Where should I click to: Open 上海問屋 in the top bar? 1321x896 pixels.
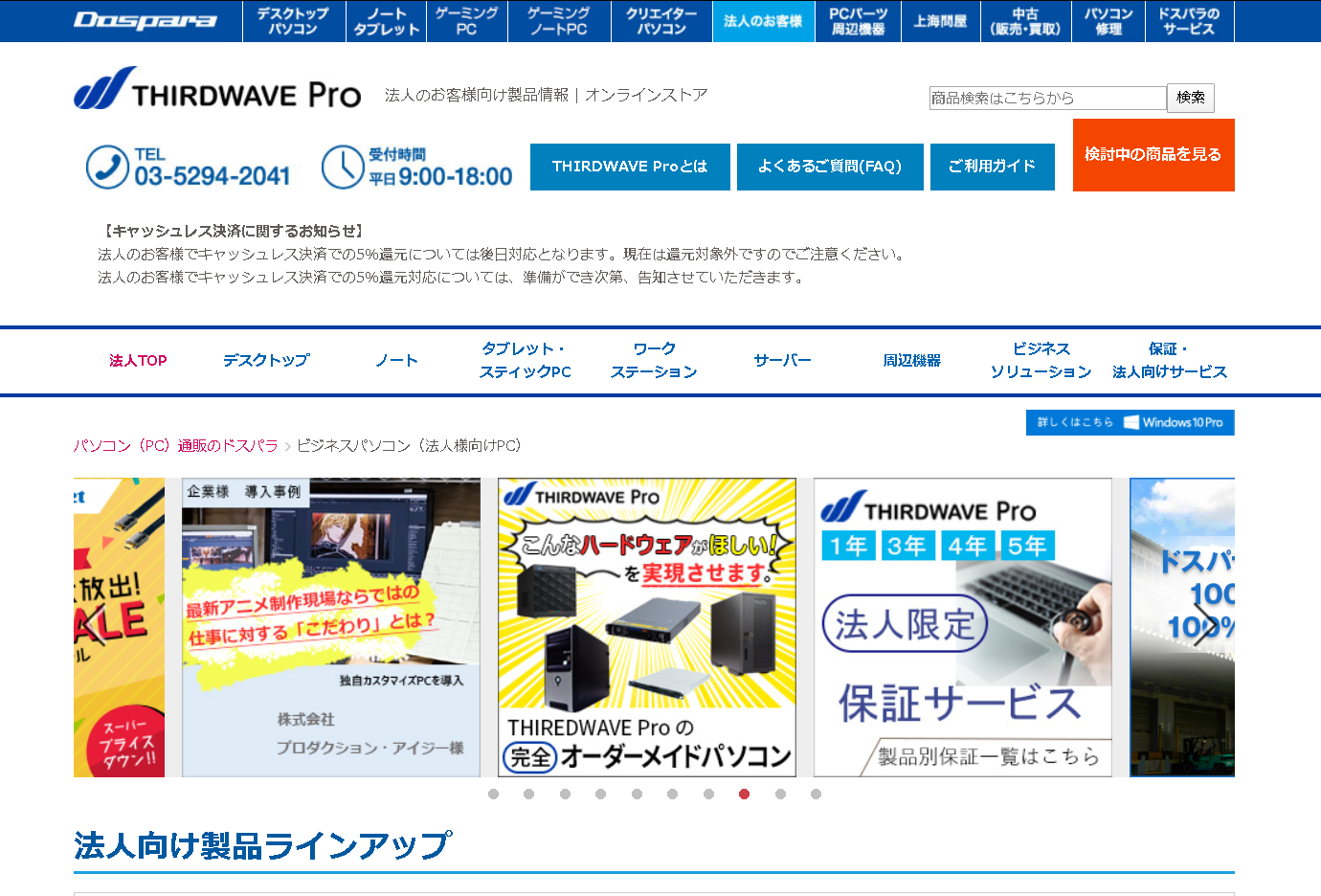pyautogui.click(x=940, y=21)
